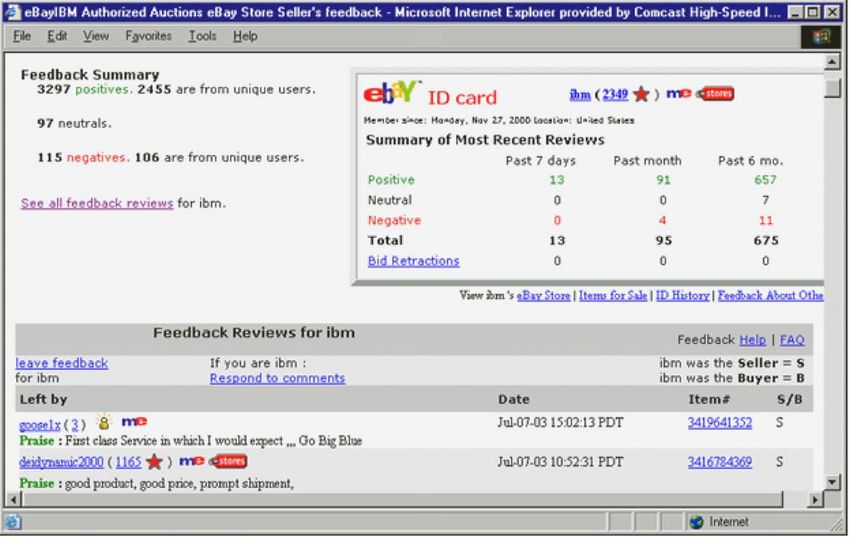Viewport: 850px width, 538px height.
Task: Click the 'me' icon on the ID card
Action: click(x=678, y=93)
